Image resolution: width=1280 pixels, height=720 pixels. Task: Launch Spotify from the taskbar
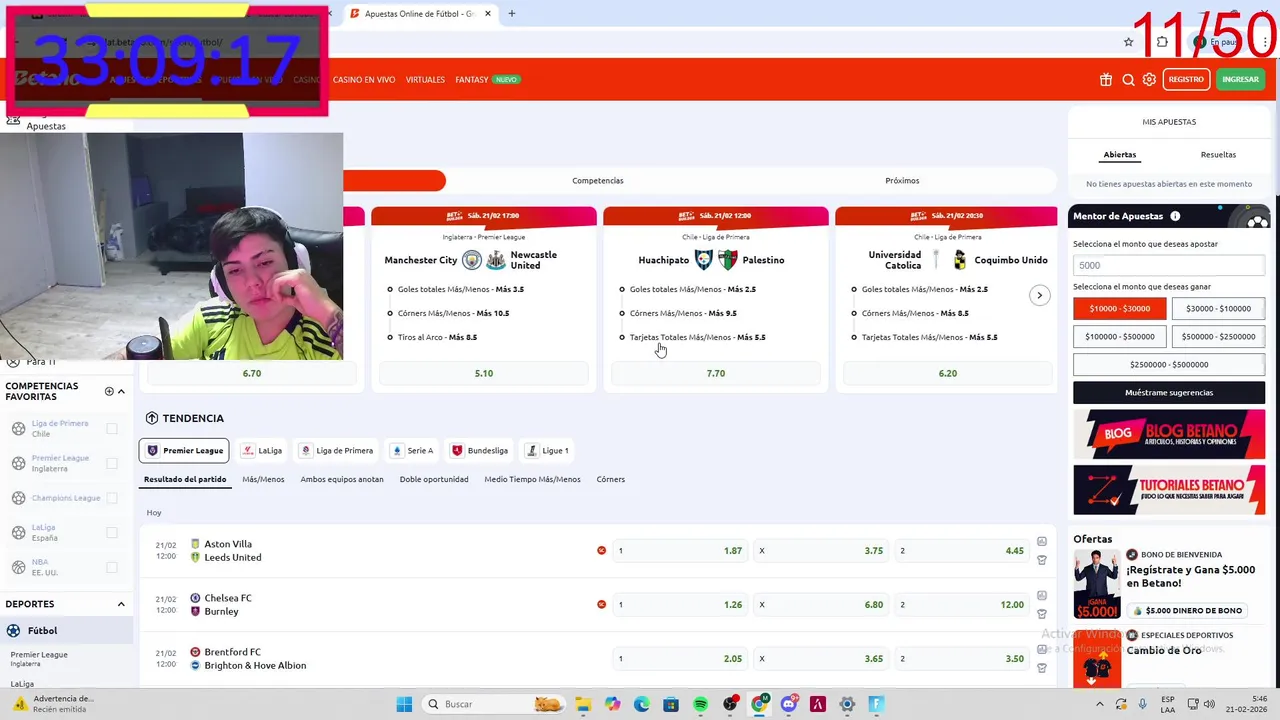coord(700,704)
